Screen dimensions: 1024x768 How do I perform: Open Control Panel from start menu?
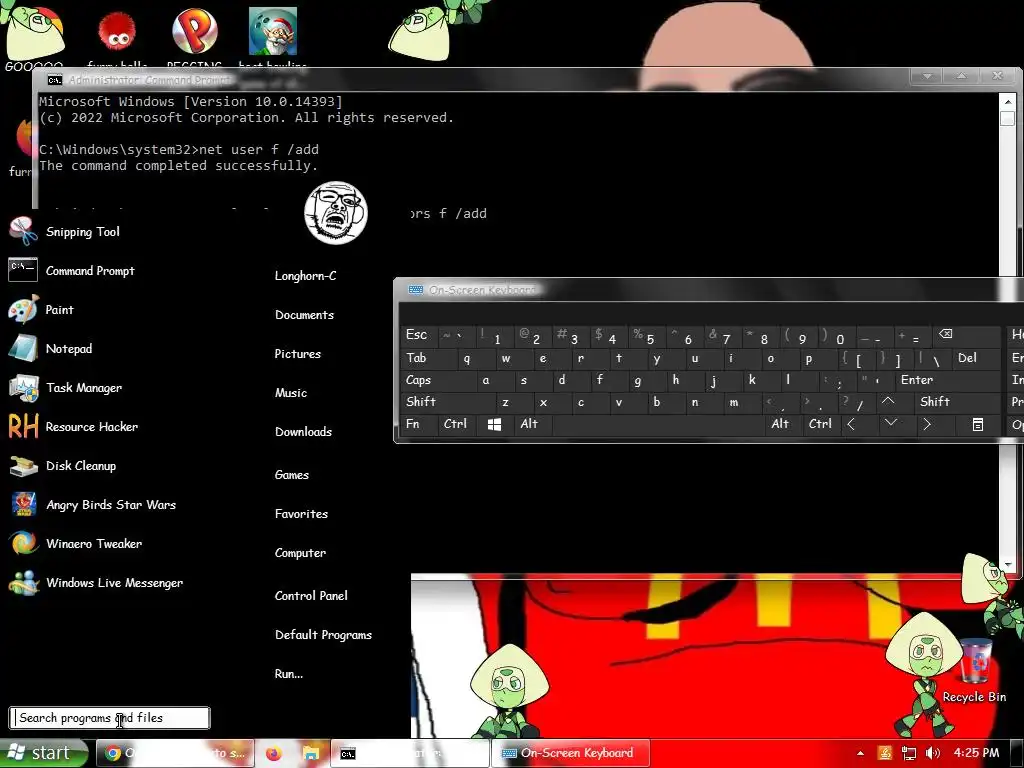pos(312,596)
